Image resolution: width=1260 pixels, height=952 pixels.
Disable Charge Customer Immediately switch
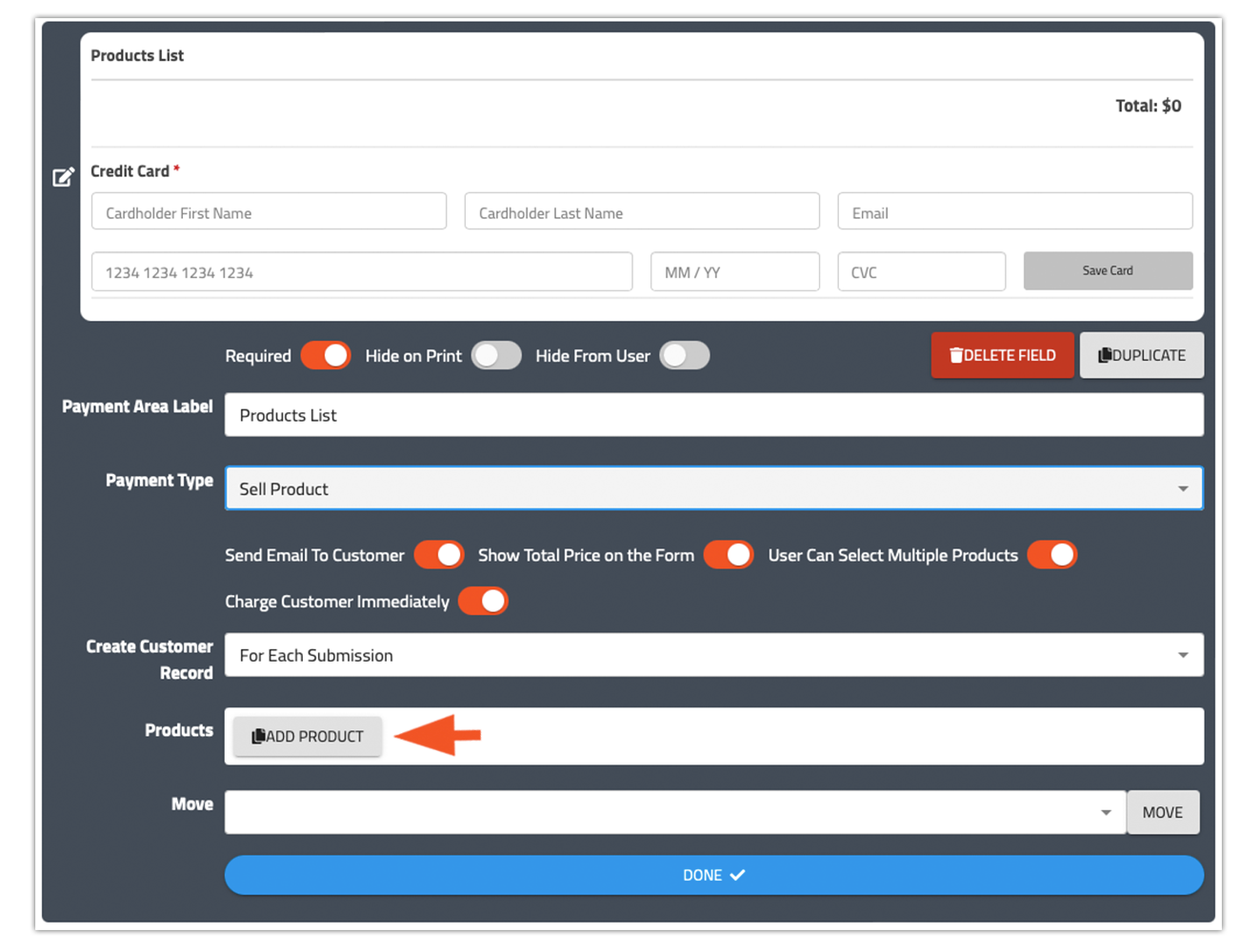[483, 602]
